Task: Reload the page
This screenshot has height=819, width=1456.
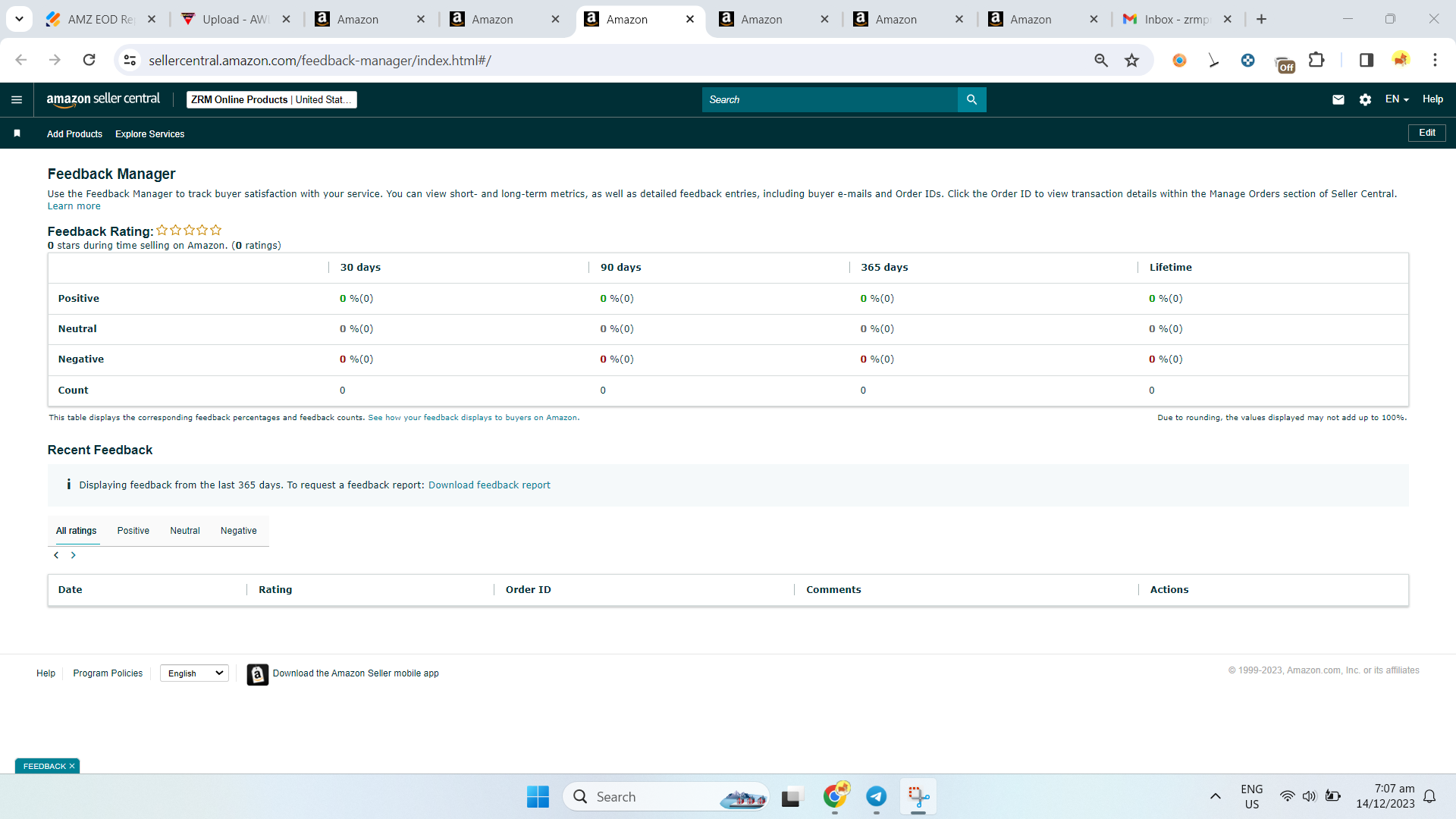Action: 89,60
